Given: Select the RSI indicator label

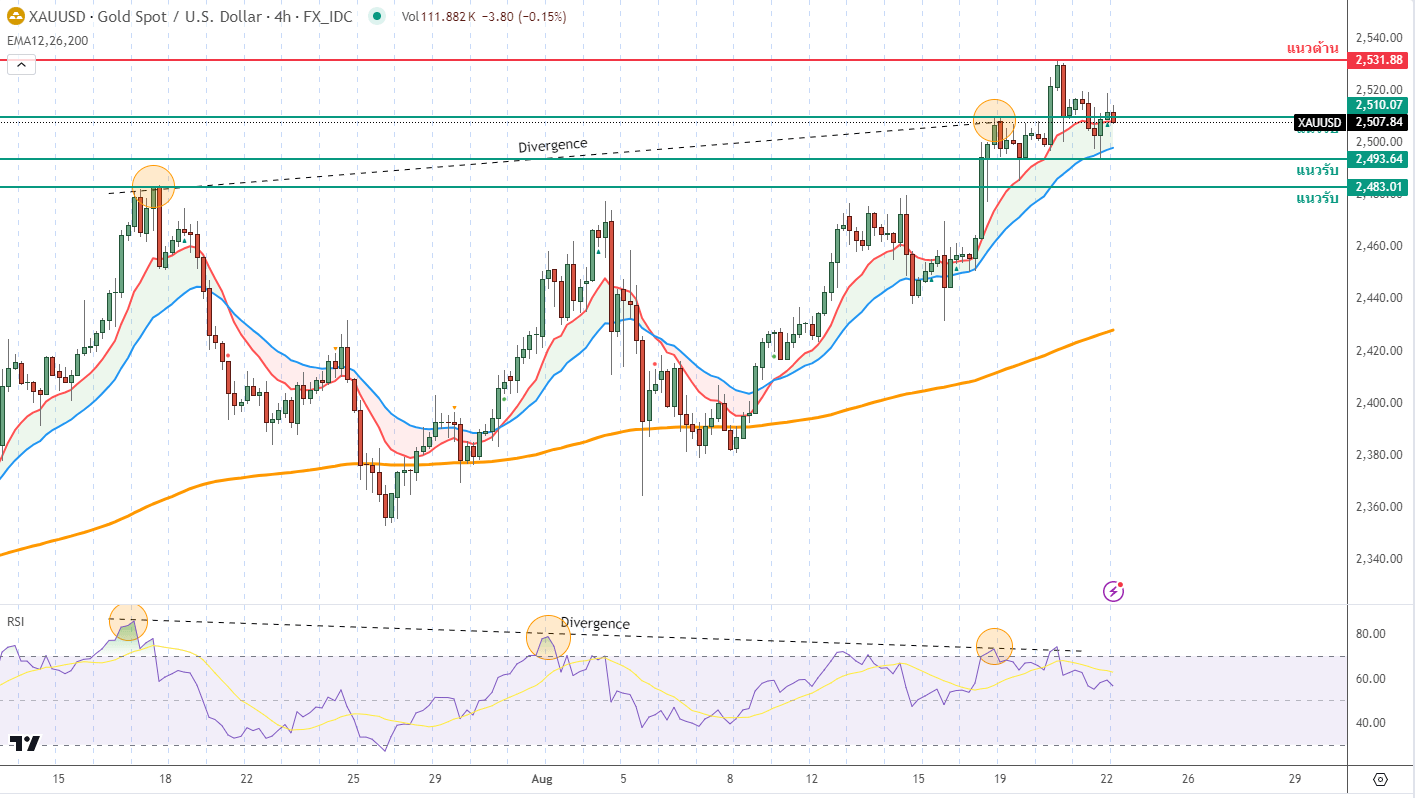Looking at the screenshot, I should [x=15, y=621].
